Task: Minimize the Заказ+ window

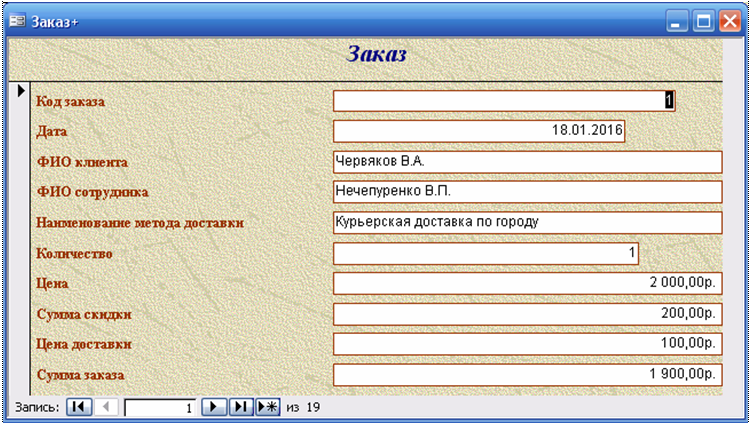Action: [679, 20]
